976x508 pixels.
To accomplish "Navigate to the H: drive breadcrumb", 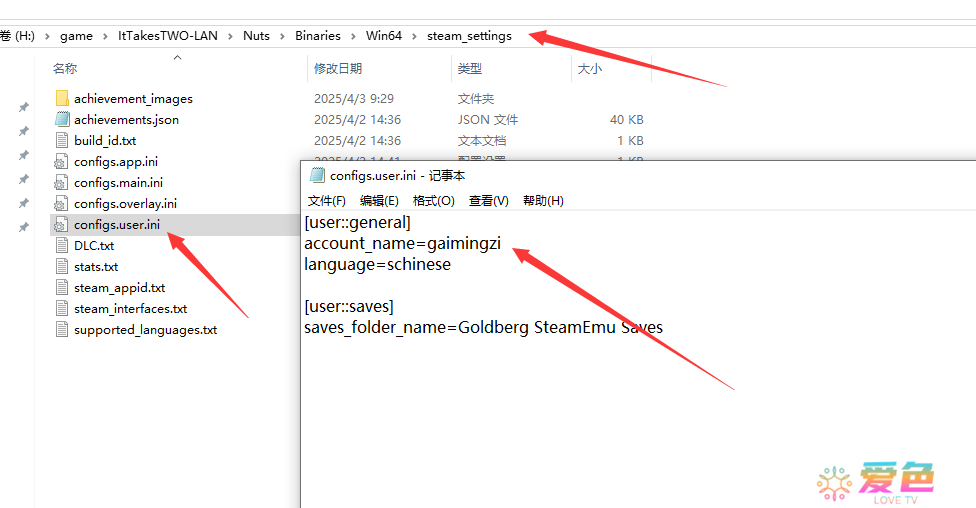I will 17,36.
